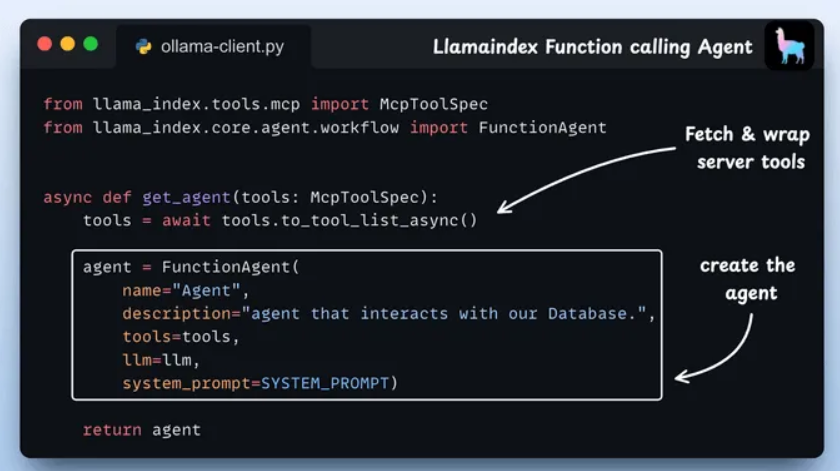Click the curved arrow pointing to FunctionAgent box
840x471 pixels.
click(x=714, y=348)
